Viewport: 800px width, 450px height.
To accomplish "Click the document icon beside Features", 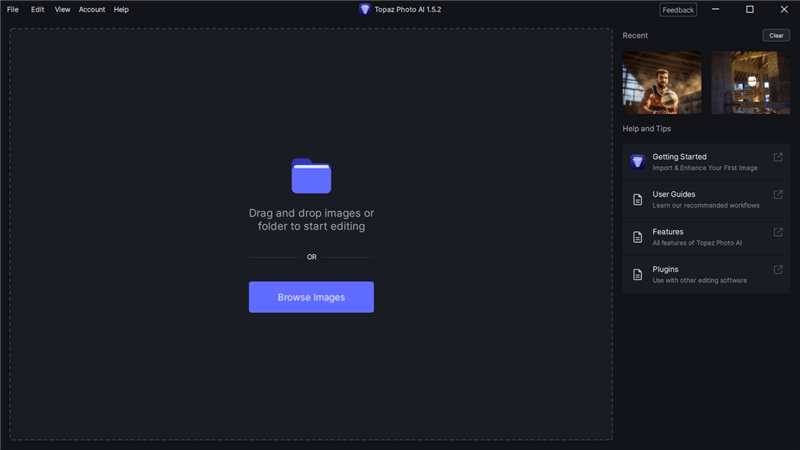I will 637,237.
